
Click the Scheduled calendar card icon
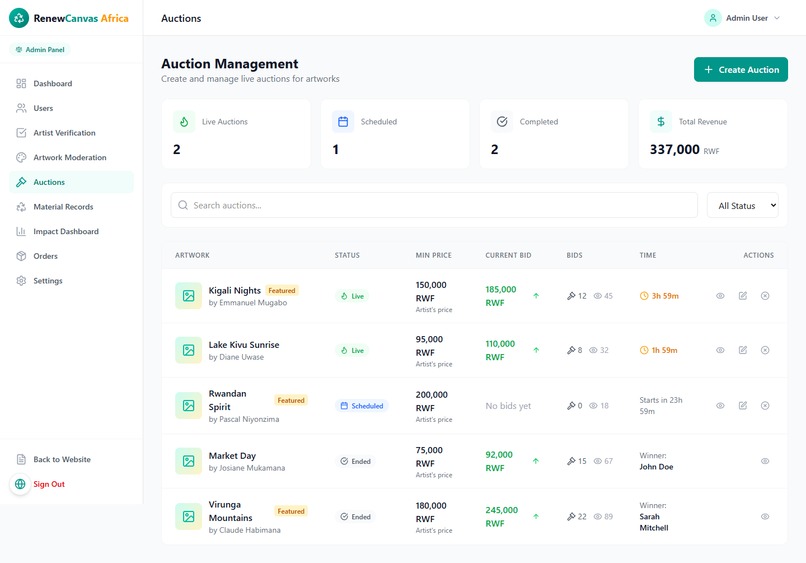(x=343, y=122)
